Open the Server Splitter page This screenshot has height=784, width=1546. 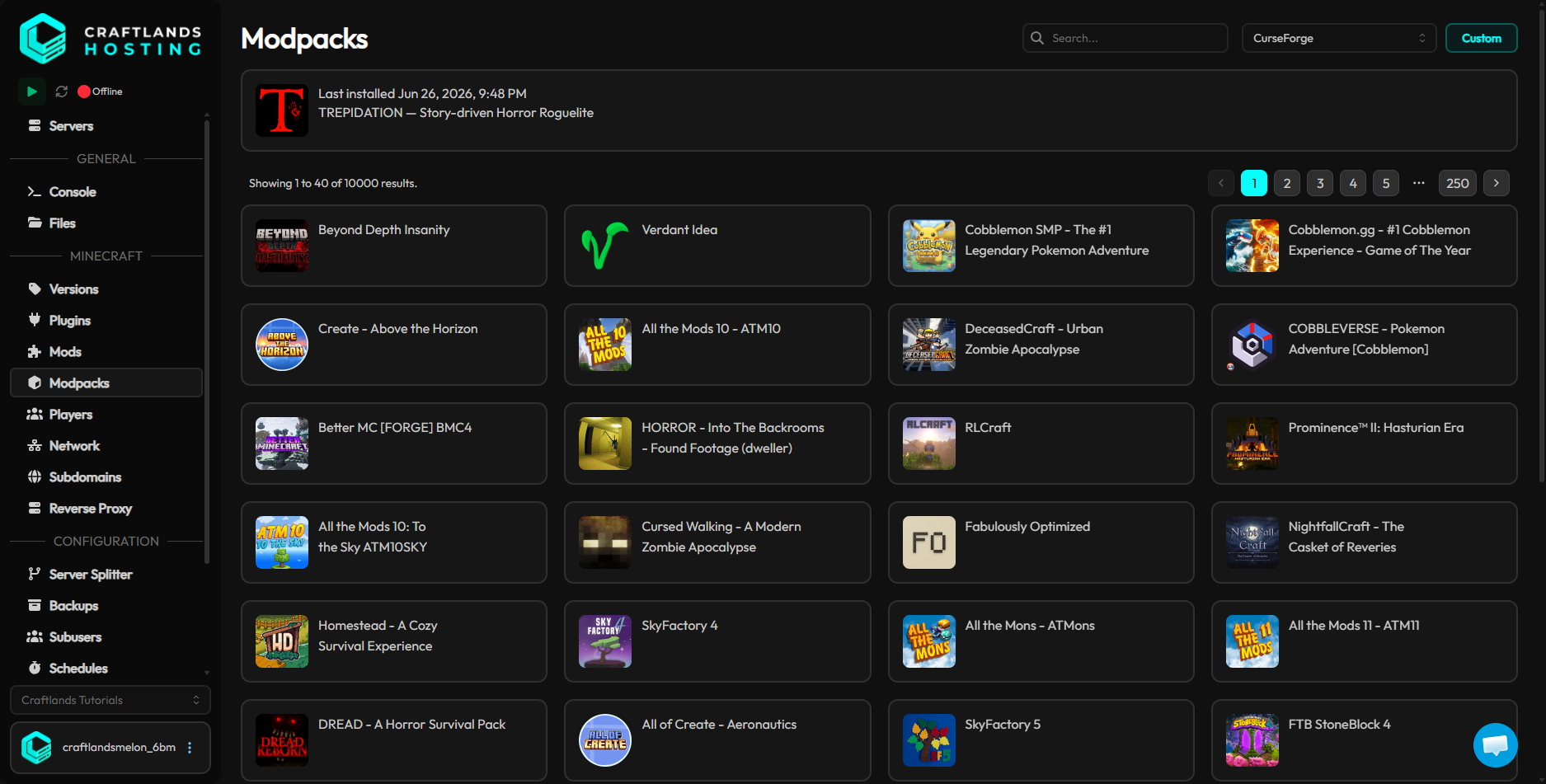pyautogui.click(x=106, y=575)
